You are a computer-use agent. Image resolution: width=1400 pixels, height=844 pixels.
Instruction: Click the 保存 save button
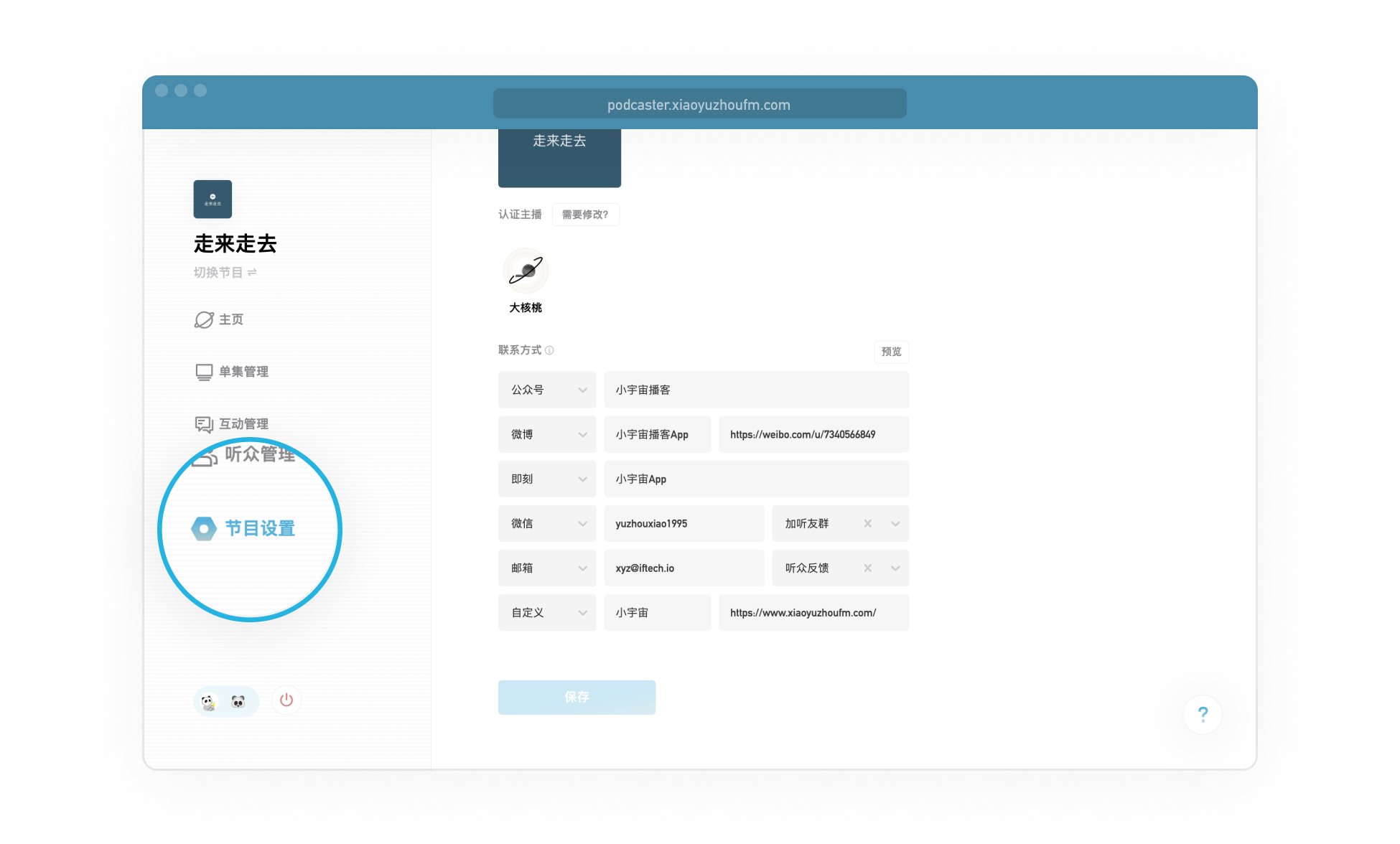tap(577, 697)
